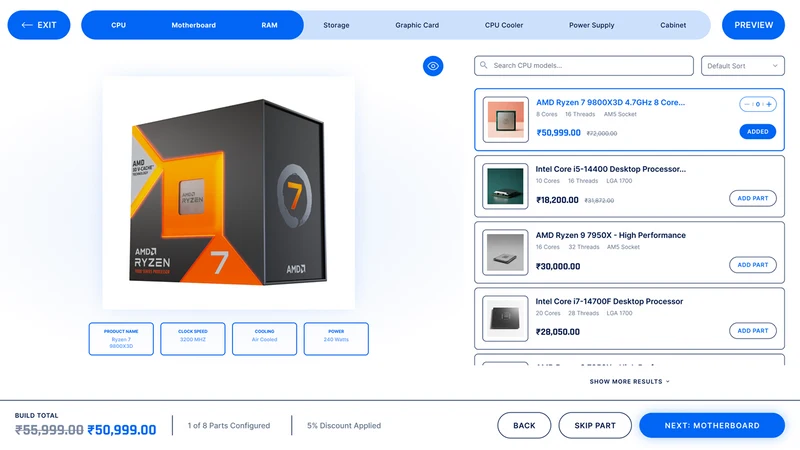Viewport: 800px width, 450px height.
Task: Open Ryzen 7 9800X3D thumbnail in list
Action: pos(506,120)
